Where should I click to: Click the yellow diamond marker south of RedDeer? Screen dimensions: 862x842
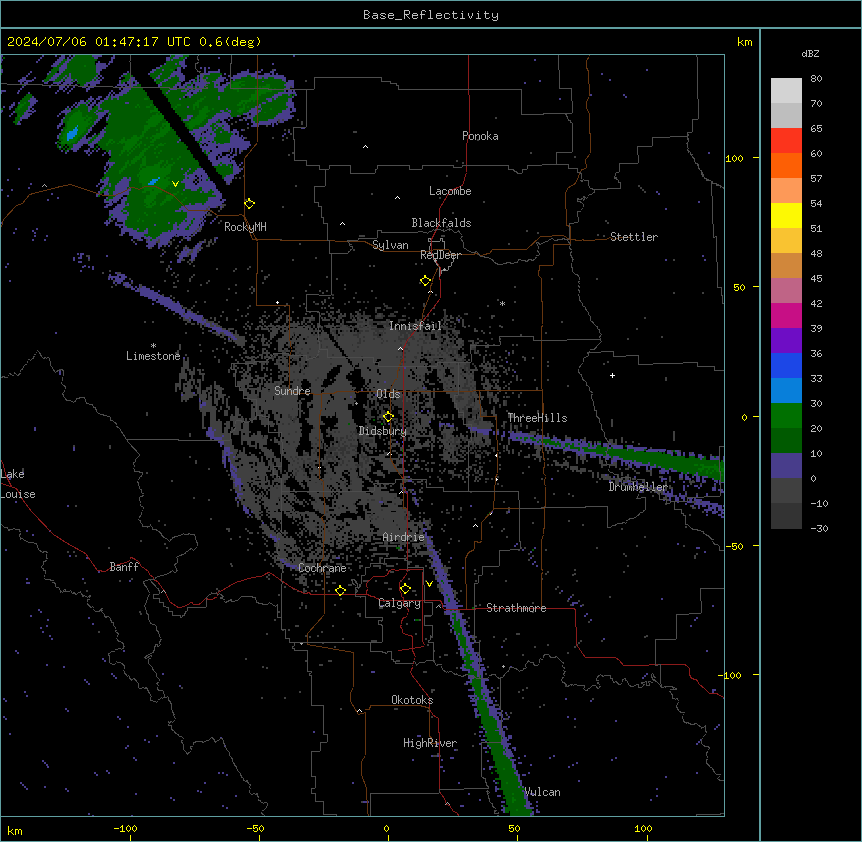pos(425,281)
